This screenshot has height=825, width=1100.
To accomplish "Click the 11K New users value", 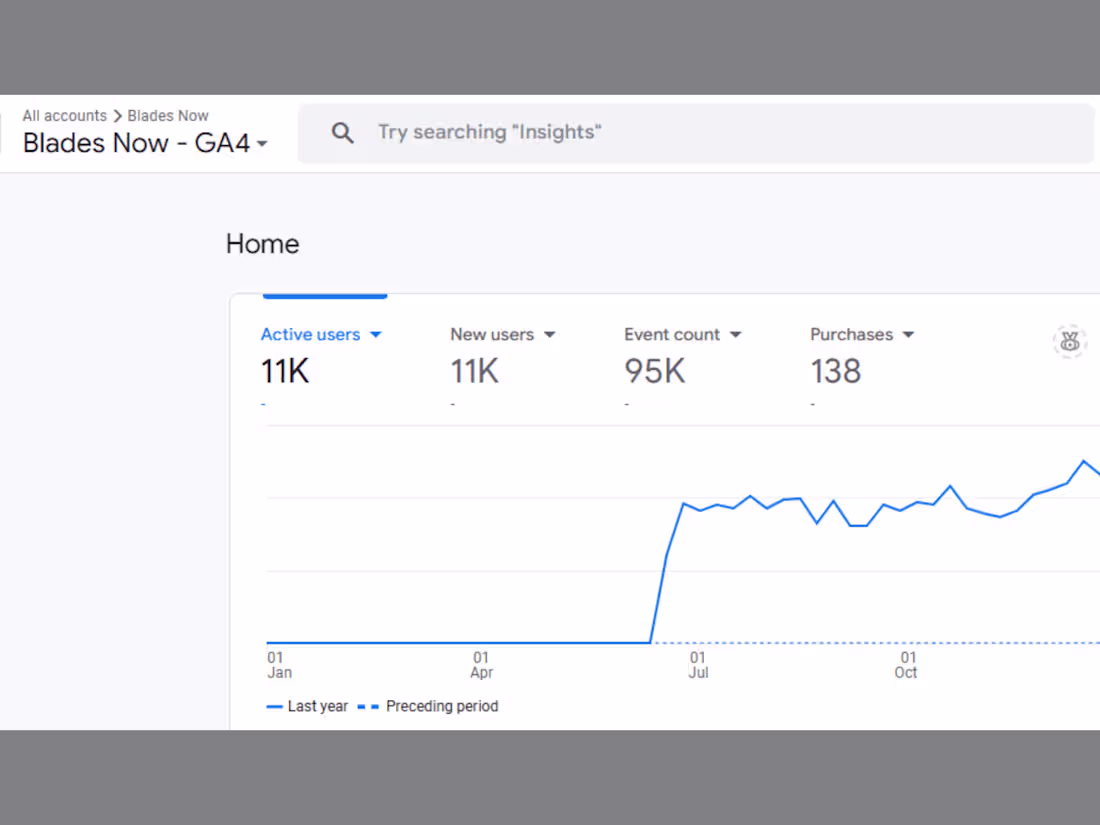I will click(x=474, y=370).
